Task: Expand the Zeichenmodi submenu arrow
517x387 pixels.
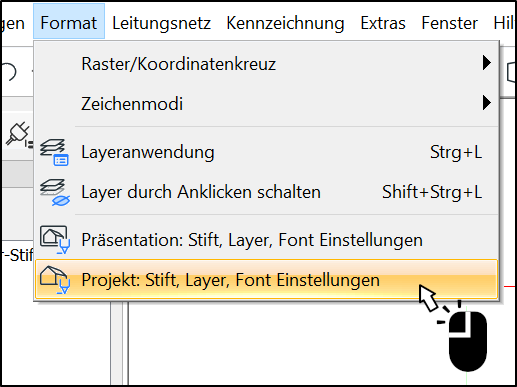Action: 487,103
